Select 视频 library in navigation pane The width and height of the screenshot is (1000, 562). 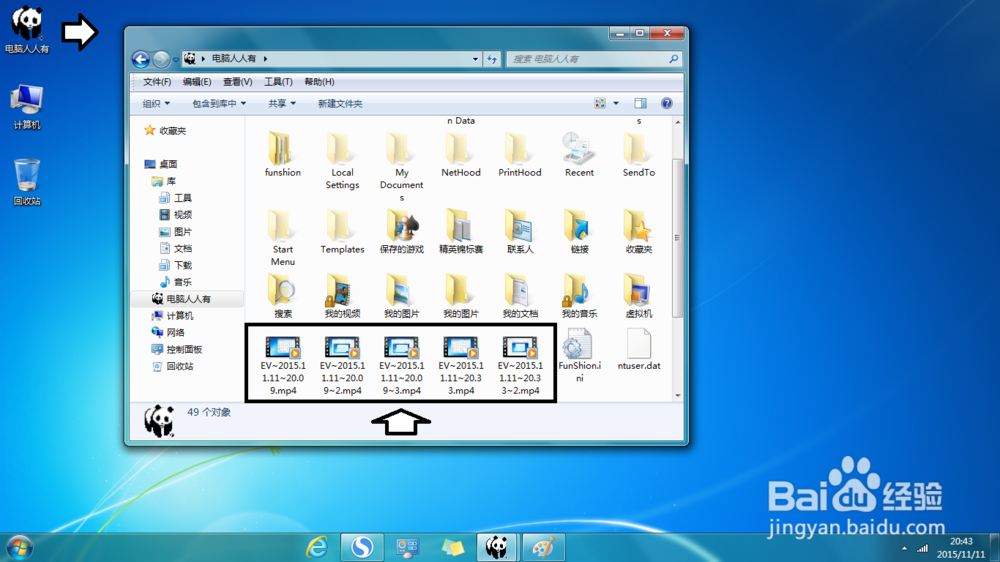coord(175,214)
